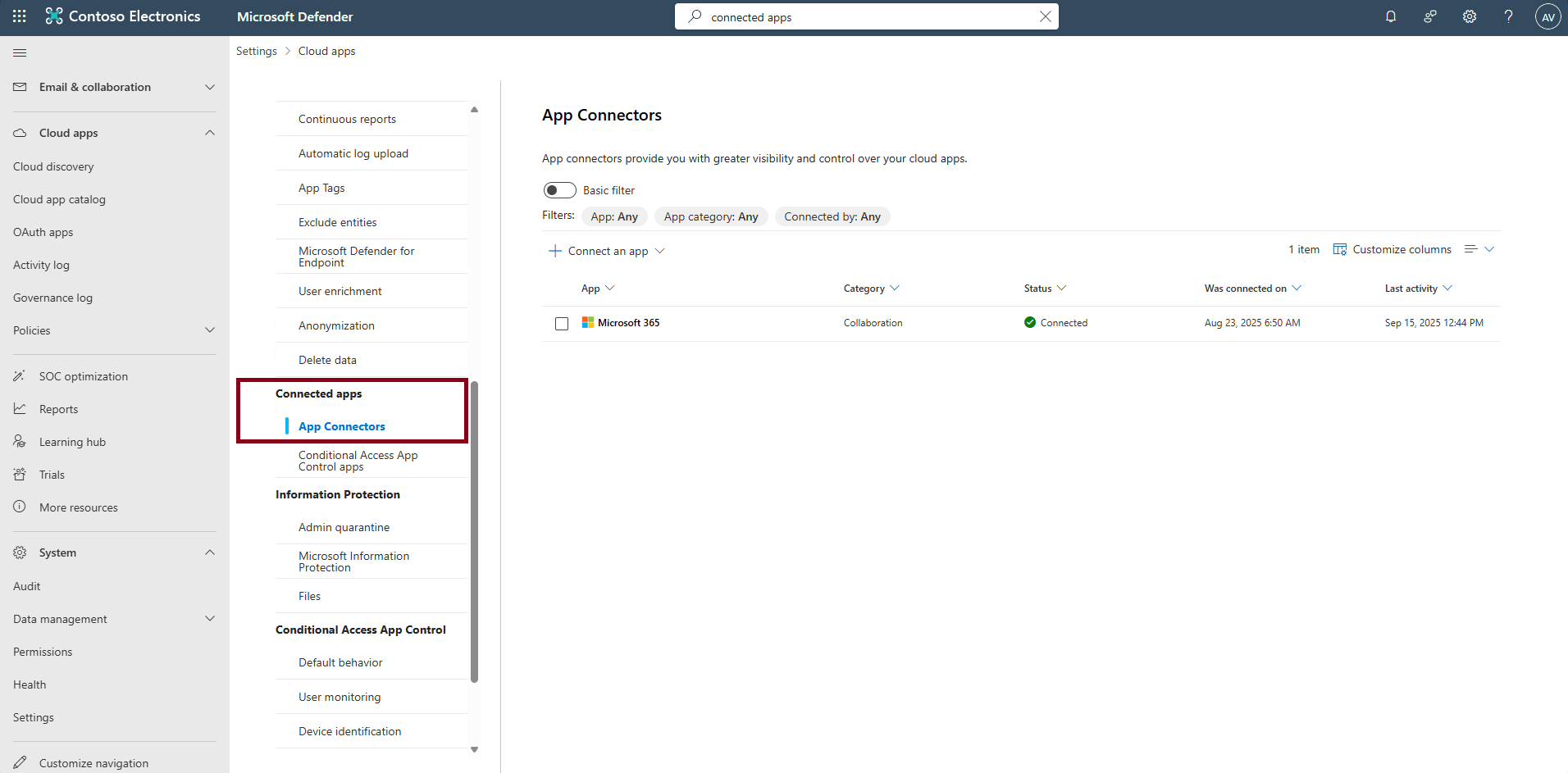Sort by the Last activity column
Screen dimensions: 1568x773
click(x=1418, y=289)
